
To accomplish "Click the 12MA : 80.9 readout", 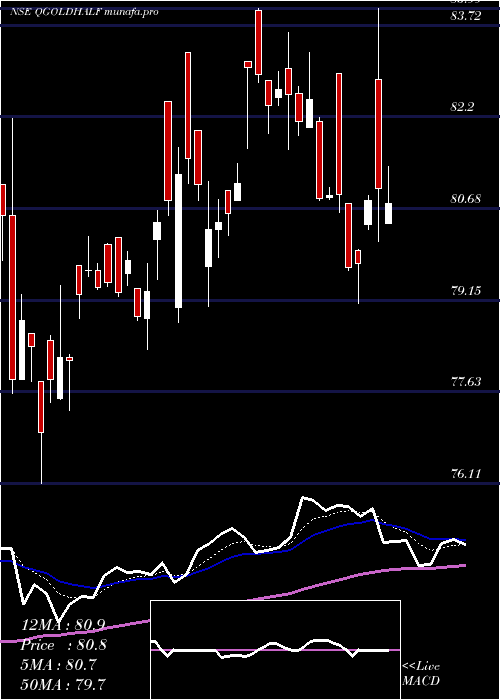I will click(x=63, y=626).
